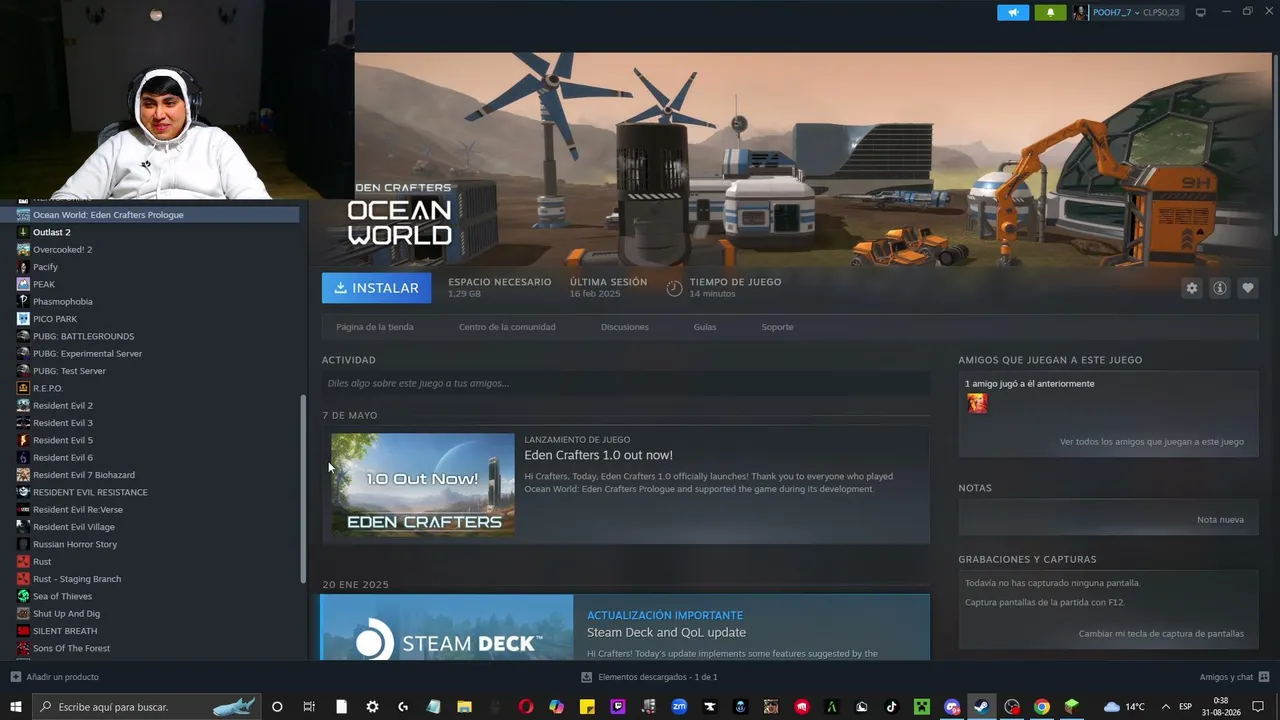Add game to favorites with heart icon
Viewport: 1280px width, 720px height.
click(1248, 288)
